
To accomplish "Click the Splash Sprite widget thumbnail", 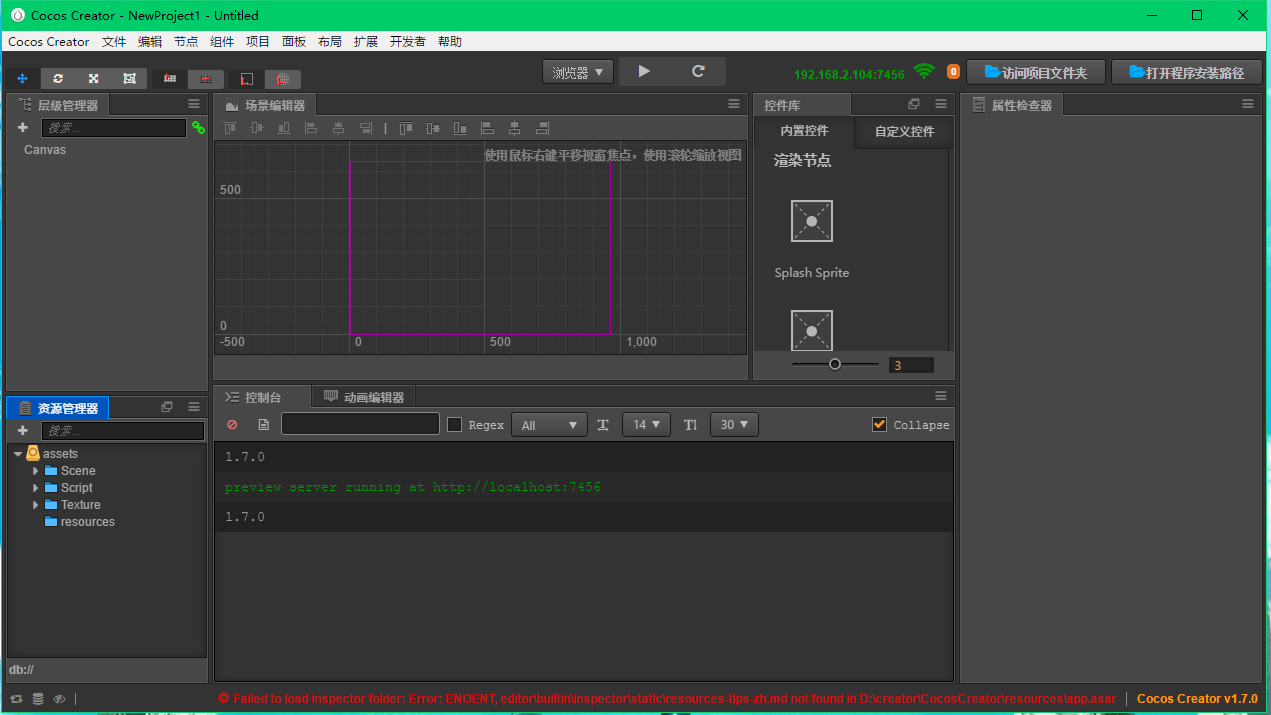I will point(811,221).
